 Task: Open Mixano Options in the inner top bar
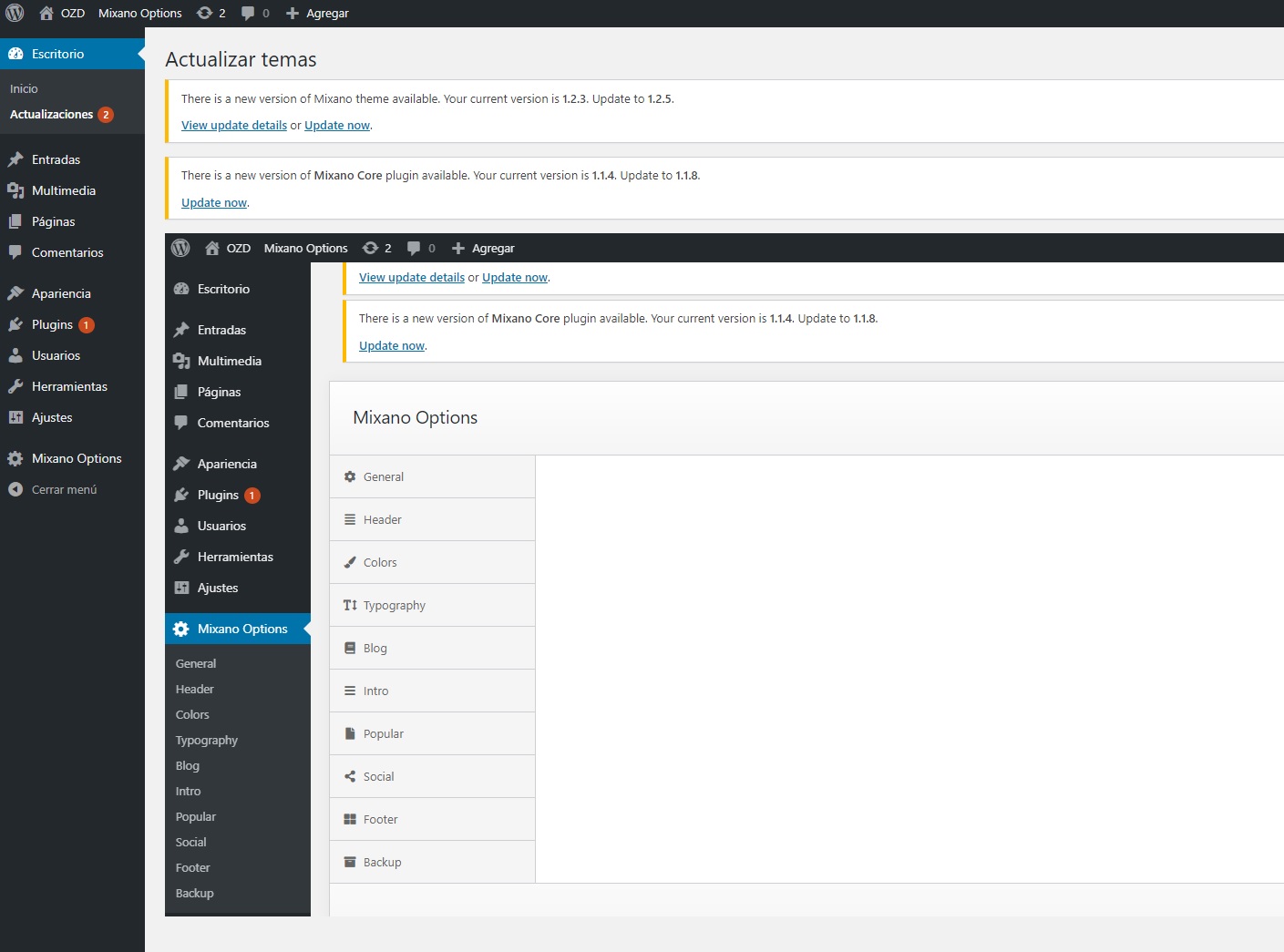pos(306,248)
